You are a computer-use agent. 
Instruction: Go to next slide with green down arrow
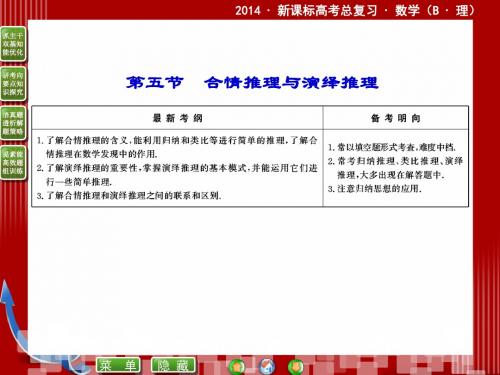296,367
